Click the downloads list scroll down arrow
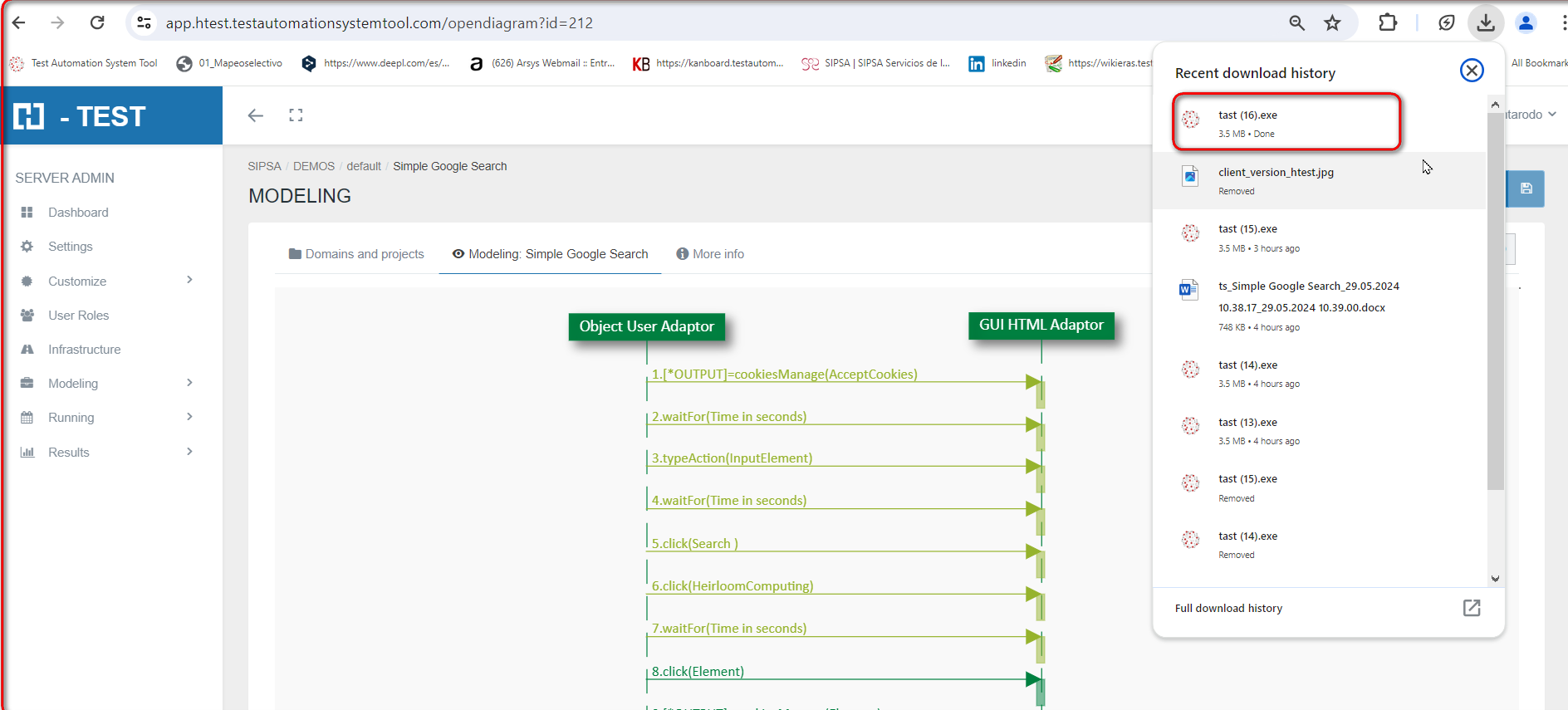The image size is (1568, 710). click(1495, 579)
